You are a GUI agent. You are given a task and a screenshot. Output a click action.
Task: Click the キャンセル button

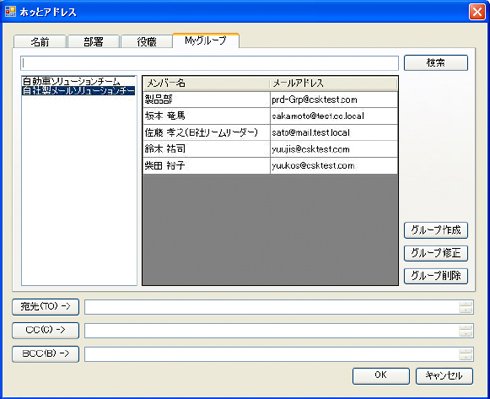coord(444,376)
